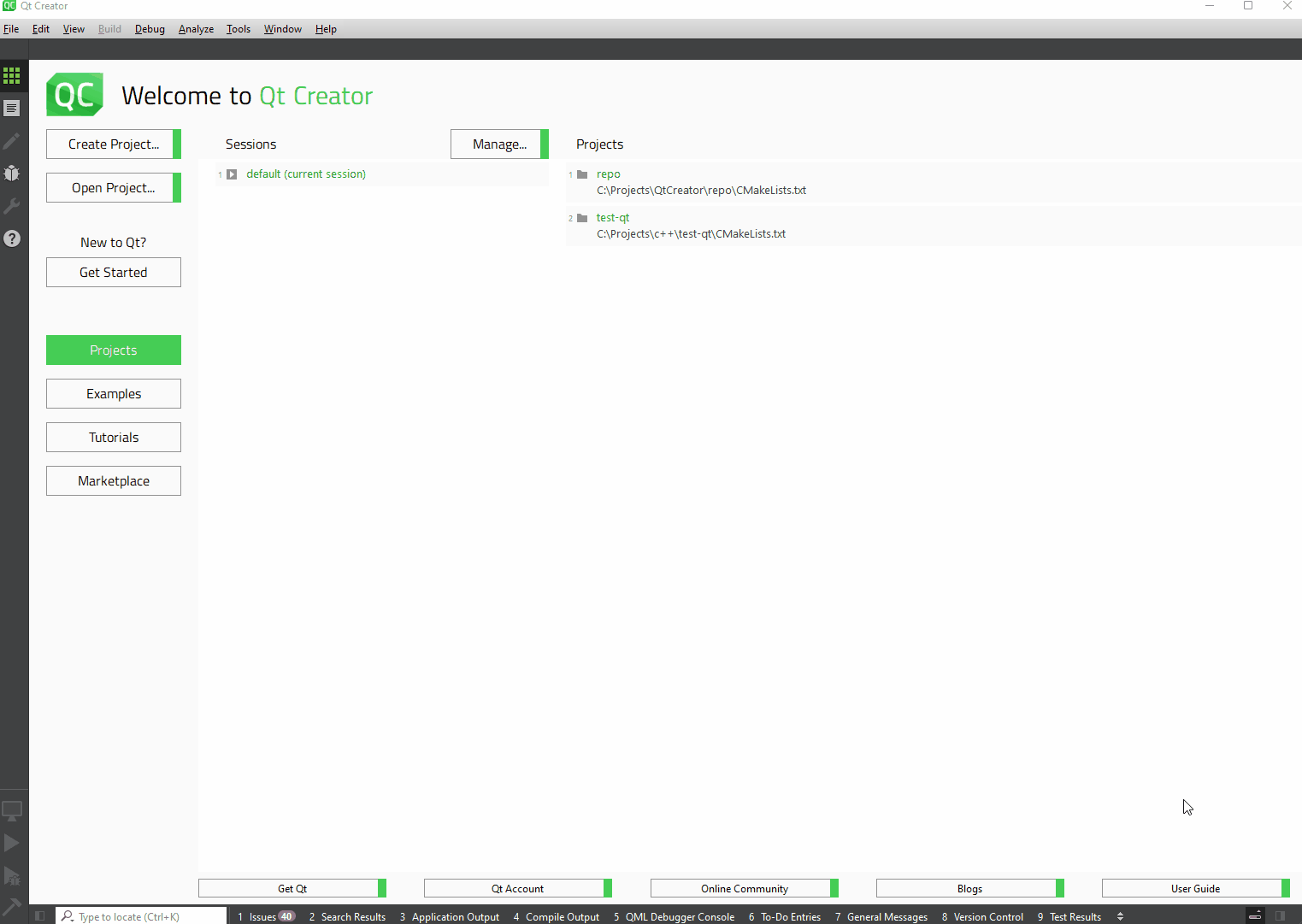Screen dimensions: 1302x924
Task: Start debugging with the play-and-bug icon
Action: coord(13,875)
